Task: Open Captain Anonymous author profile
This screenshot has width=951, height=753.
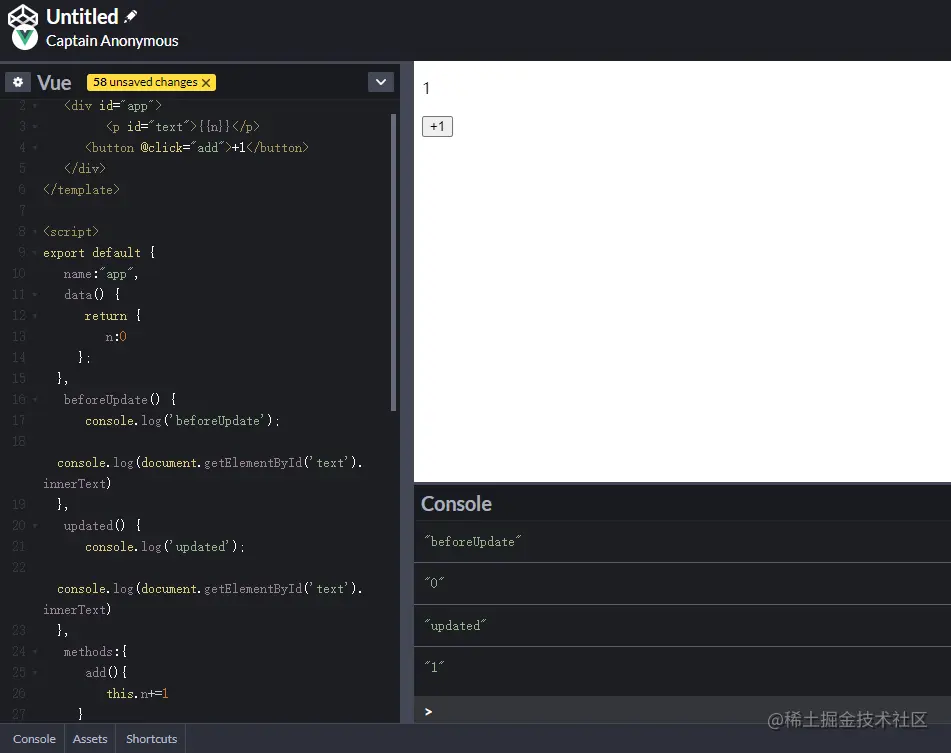Action: coord(112,41)
